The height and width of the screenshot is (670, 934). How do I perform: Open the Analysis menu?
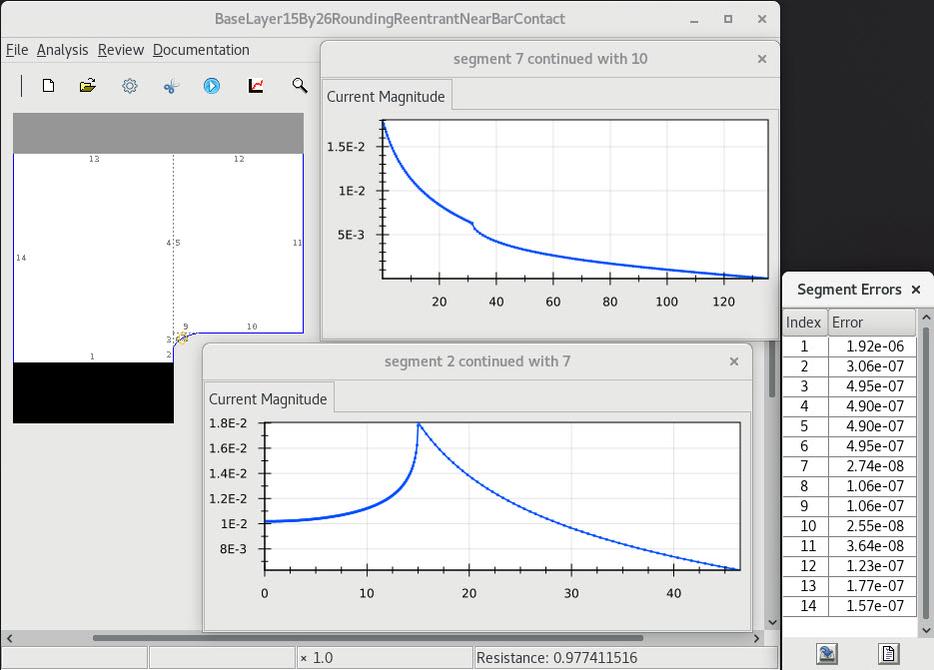tap(62, 50)
